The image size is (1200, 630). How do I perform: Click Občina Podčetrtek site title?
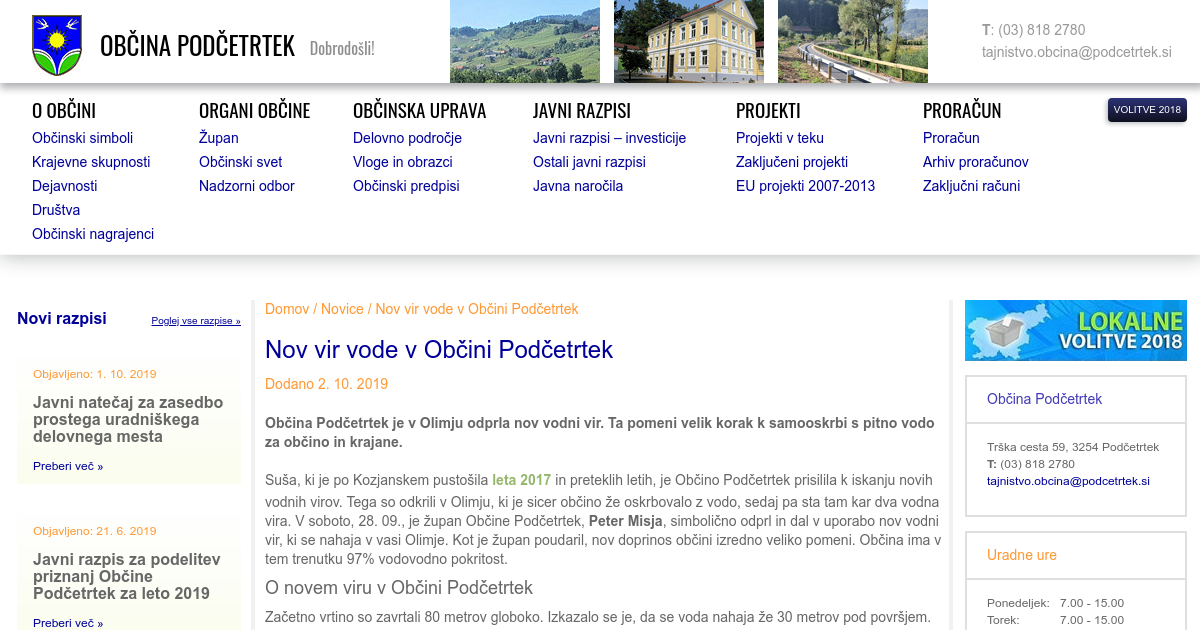tap(197, 46)
